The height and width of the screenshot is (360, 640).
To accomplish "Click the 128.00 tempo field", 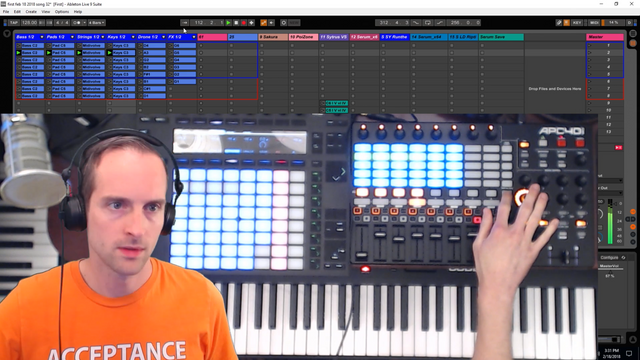I will coord(29,23).
